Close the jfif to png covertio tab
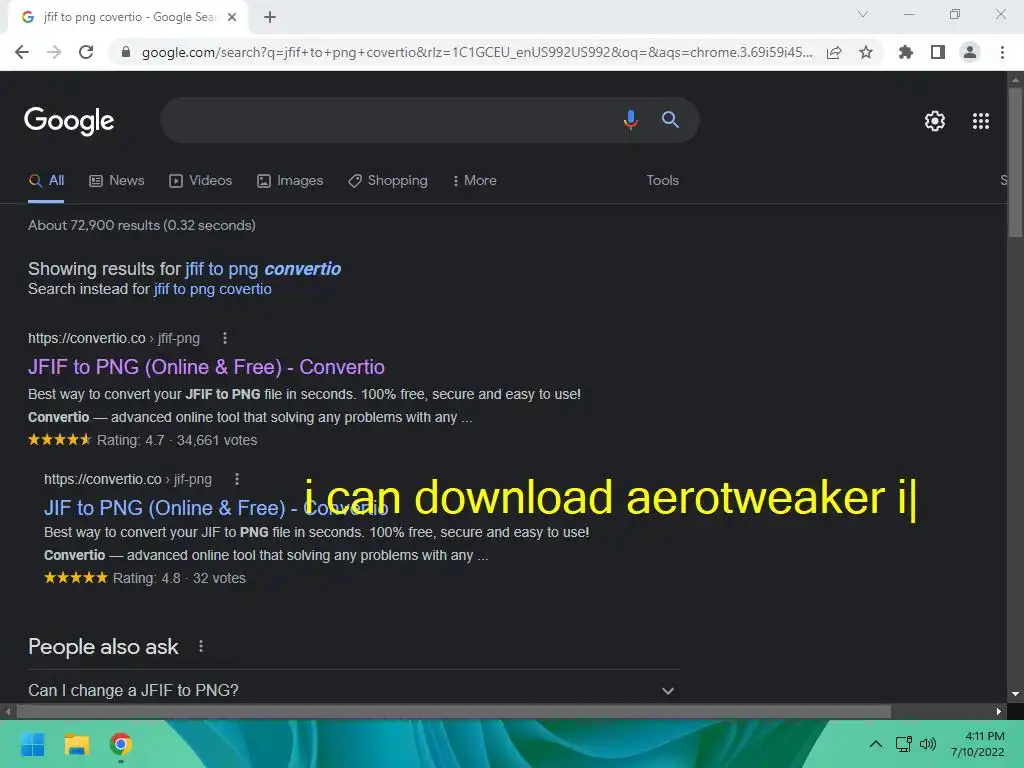1024x768 pixels. (x=232, y=17)
